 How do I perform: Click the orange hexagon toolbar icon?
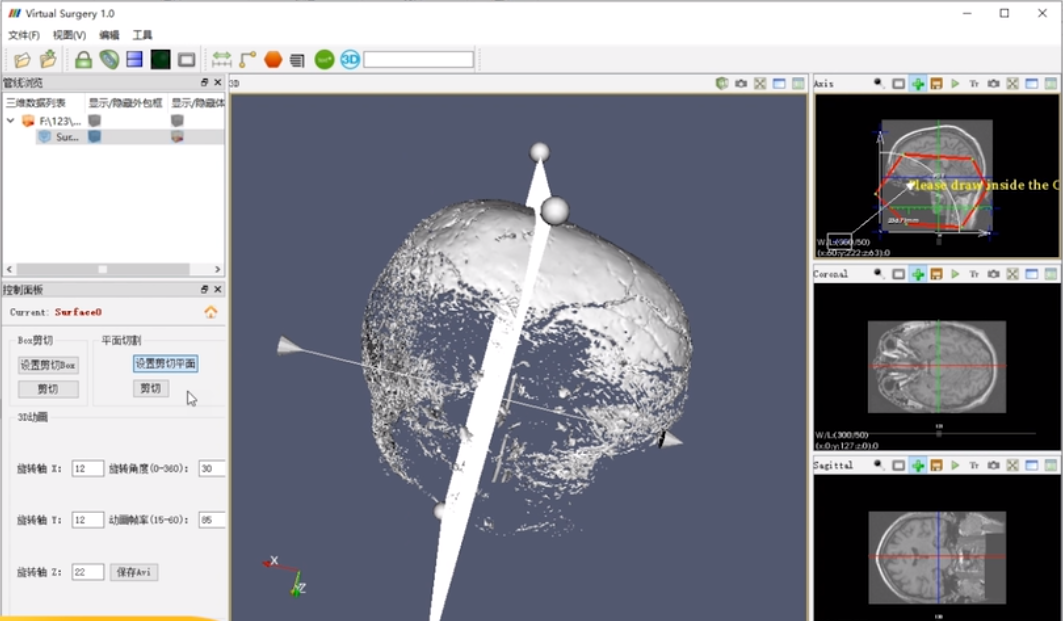(273, 60)
